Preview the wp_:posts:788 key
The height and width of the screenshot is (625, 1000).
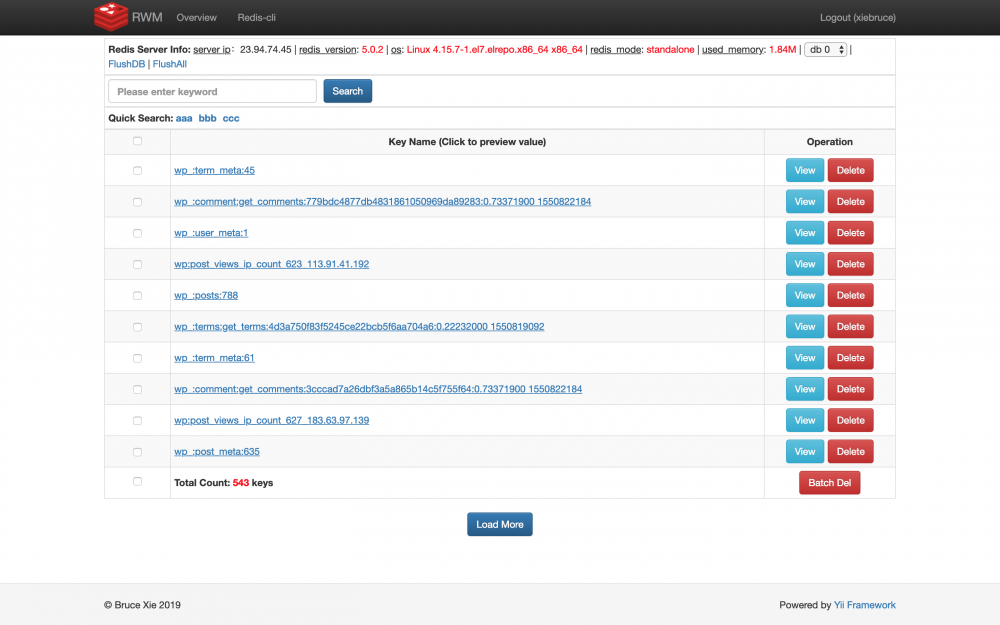pyautogui.click(x=206, y=295)
